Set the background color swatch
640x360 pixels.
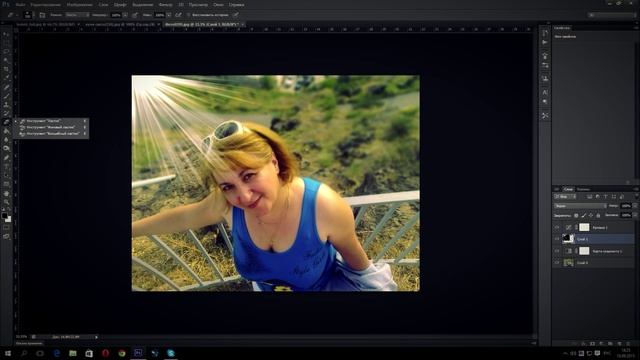[x=8, y=219]
